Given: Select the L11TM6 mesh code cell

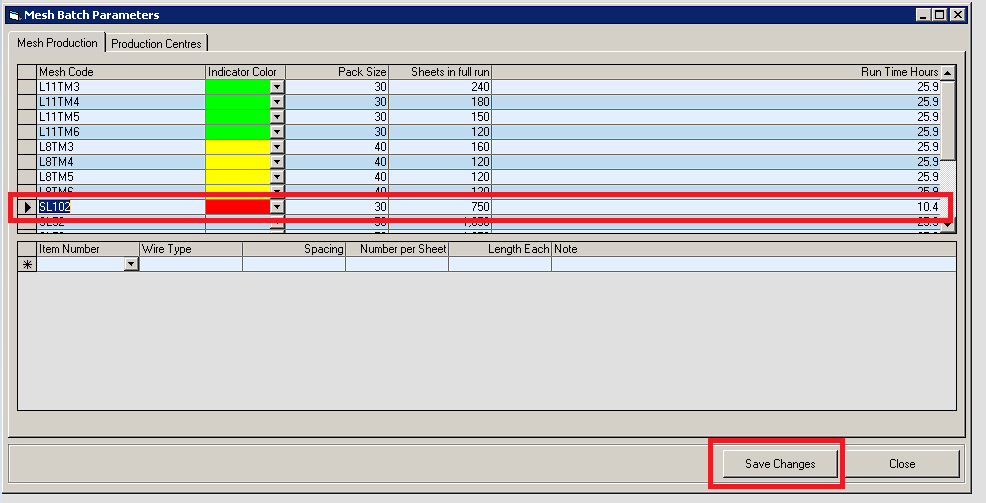Looking at the screenshot, I should click(x=121, y=132).
